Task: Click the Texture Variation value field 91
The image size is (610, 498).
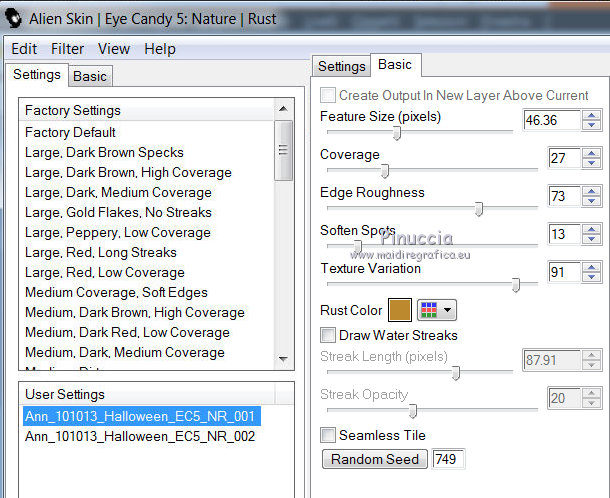Action: (x=564, y=272)
